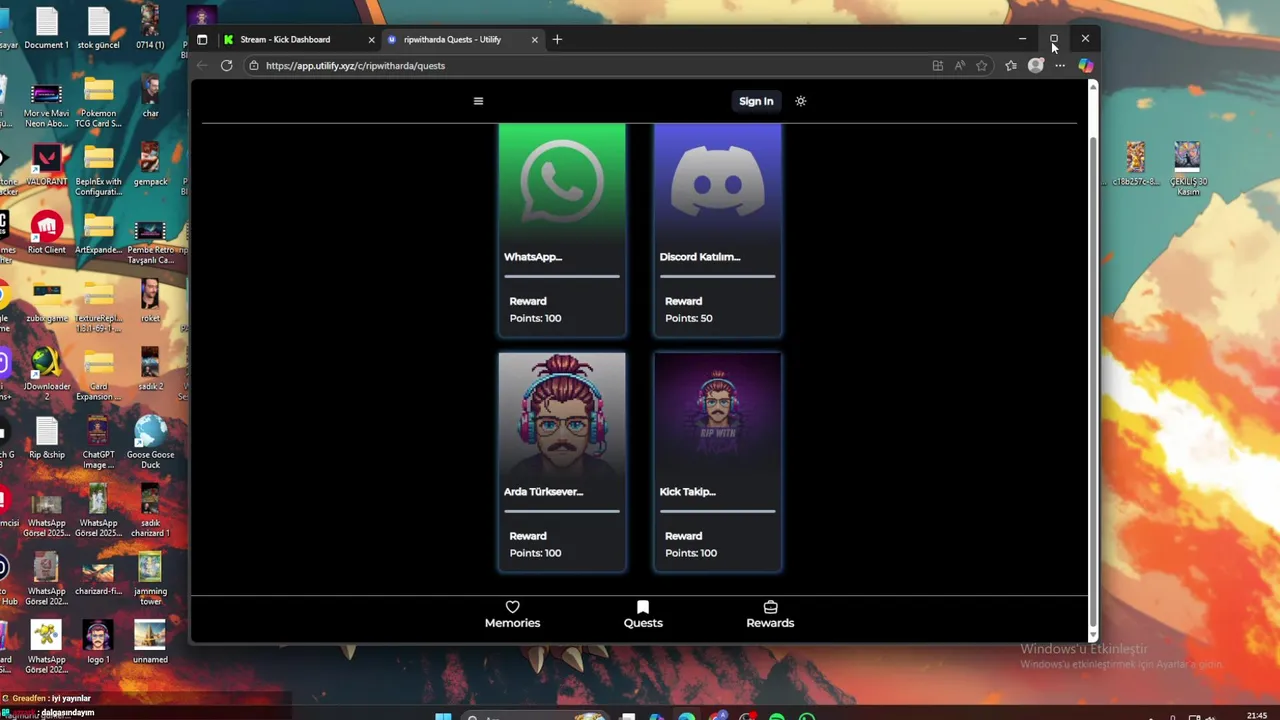
Task: Click the Sign In button
Action: 756,101
